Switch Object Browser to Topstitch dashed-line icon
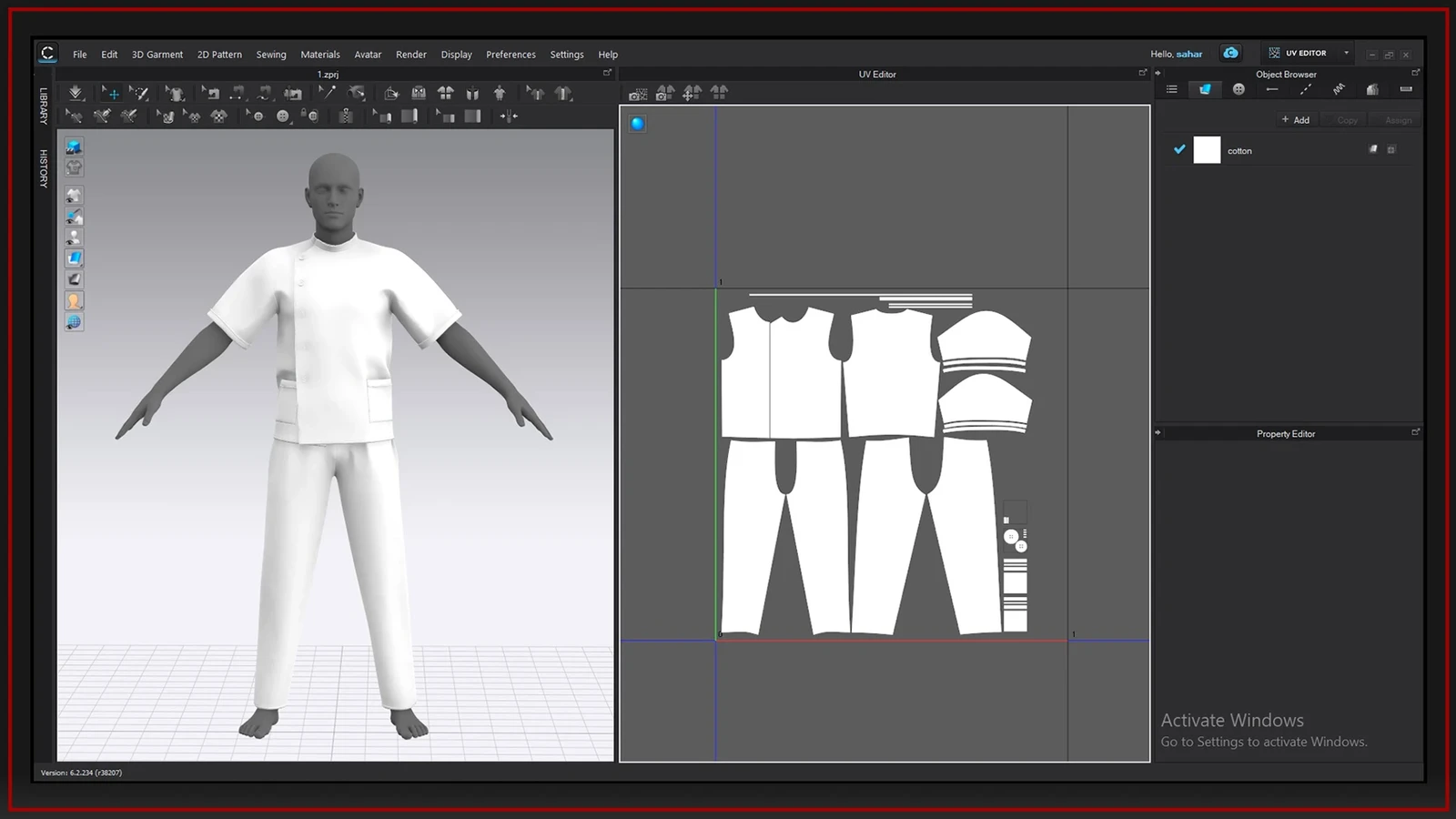This screenshot has height=819, width=1456. pos(1306,89)
